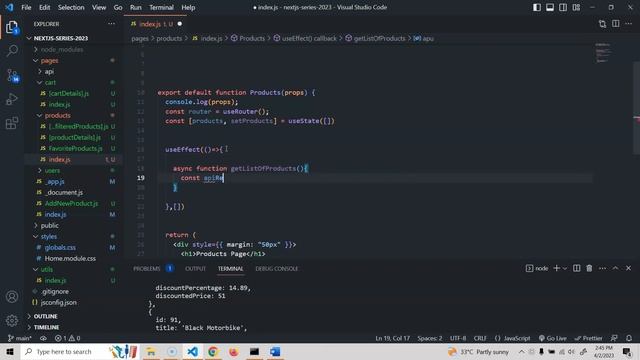Screen dimensions: 640x360
Task: Add a new terminal with plus icon
Action: point(556,268)
